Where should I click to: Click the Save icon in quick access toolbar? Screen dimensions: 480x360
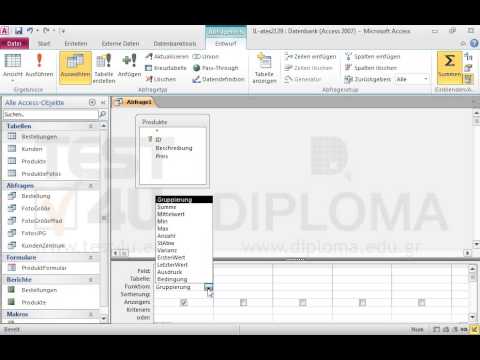tap(19, 31)
